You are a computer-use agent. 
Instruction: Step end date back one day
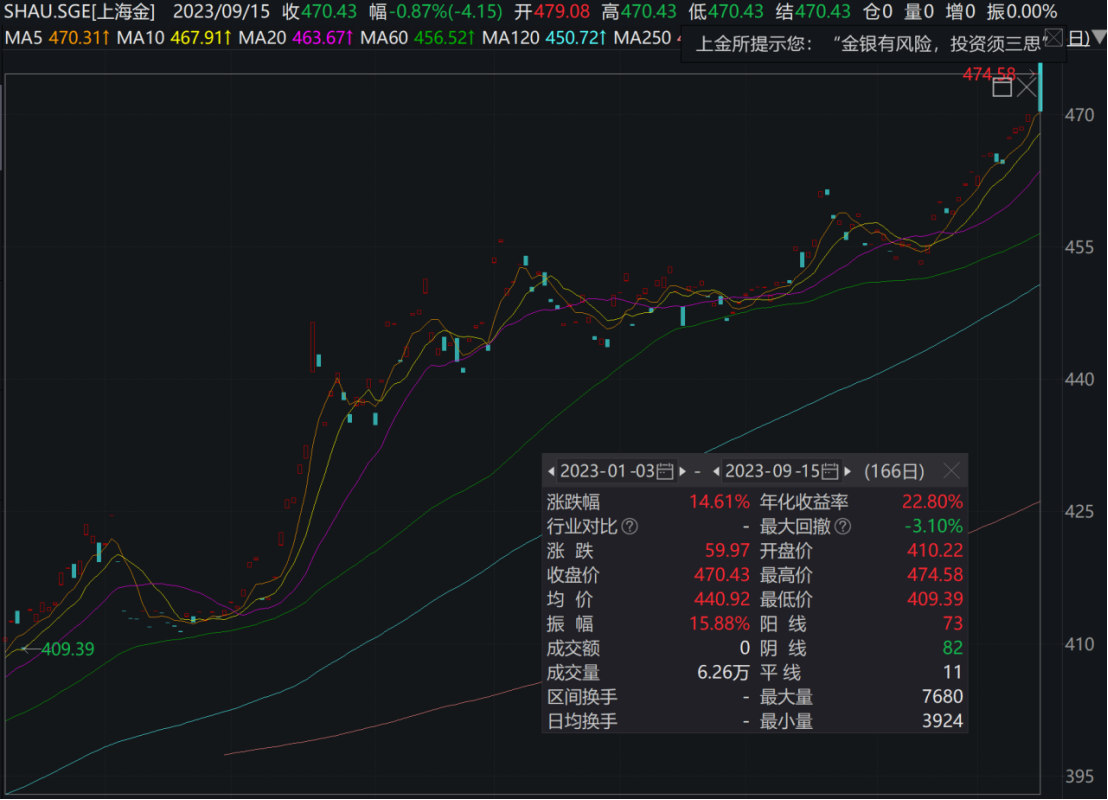[717, 471]
